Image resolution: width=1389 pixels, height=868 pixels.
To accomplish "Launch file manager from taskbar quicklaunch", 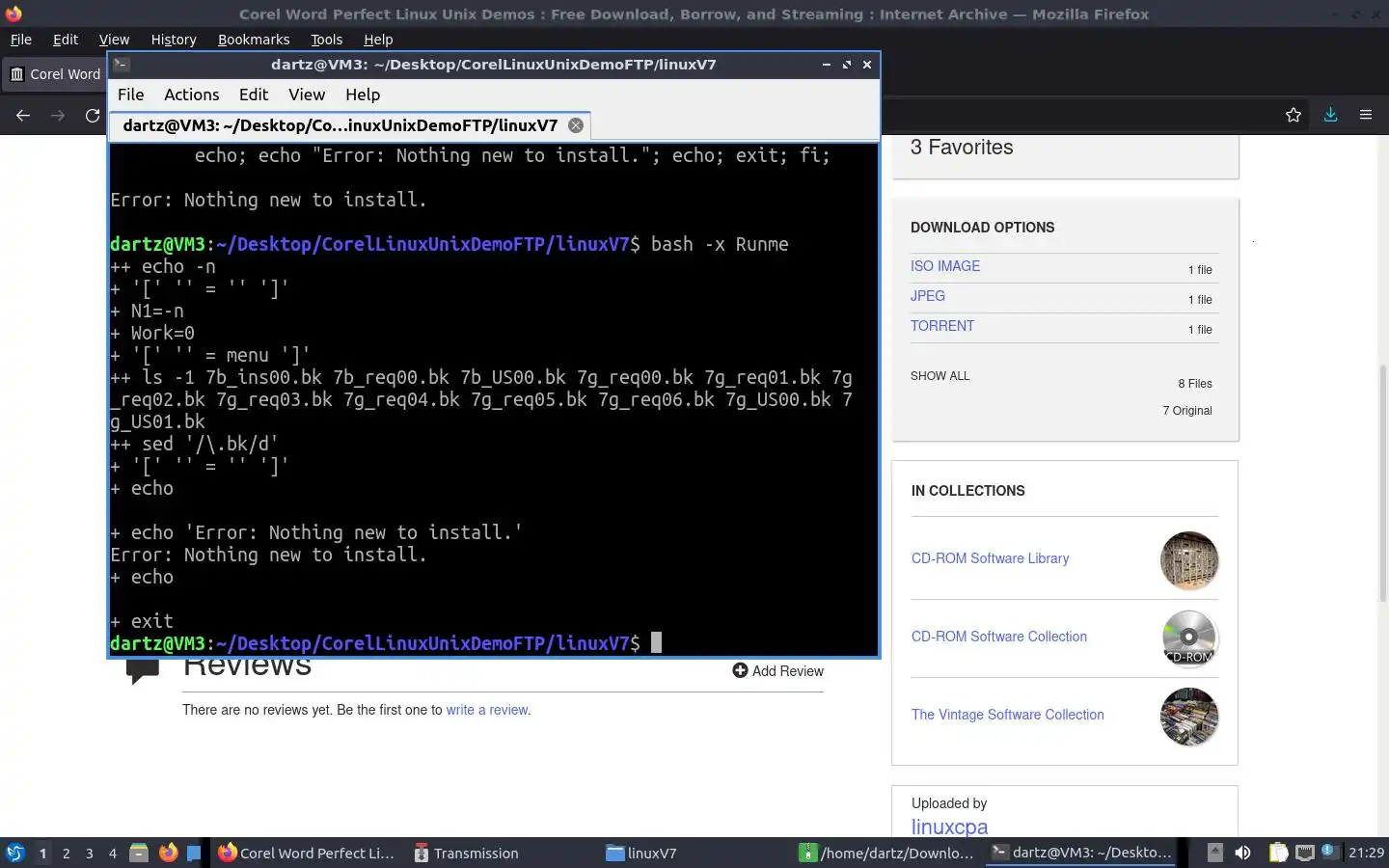I will pos(139,853).
